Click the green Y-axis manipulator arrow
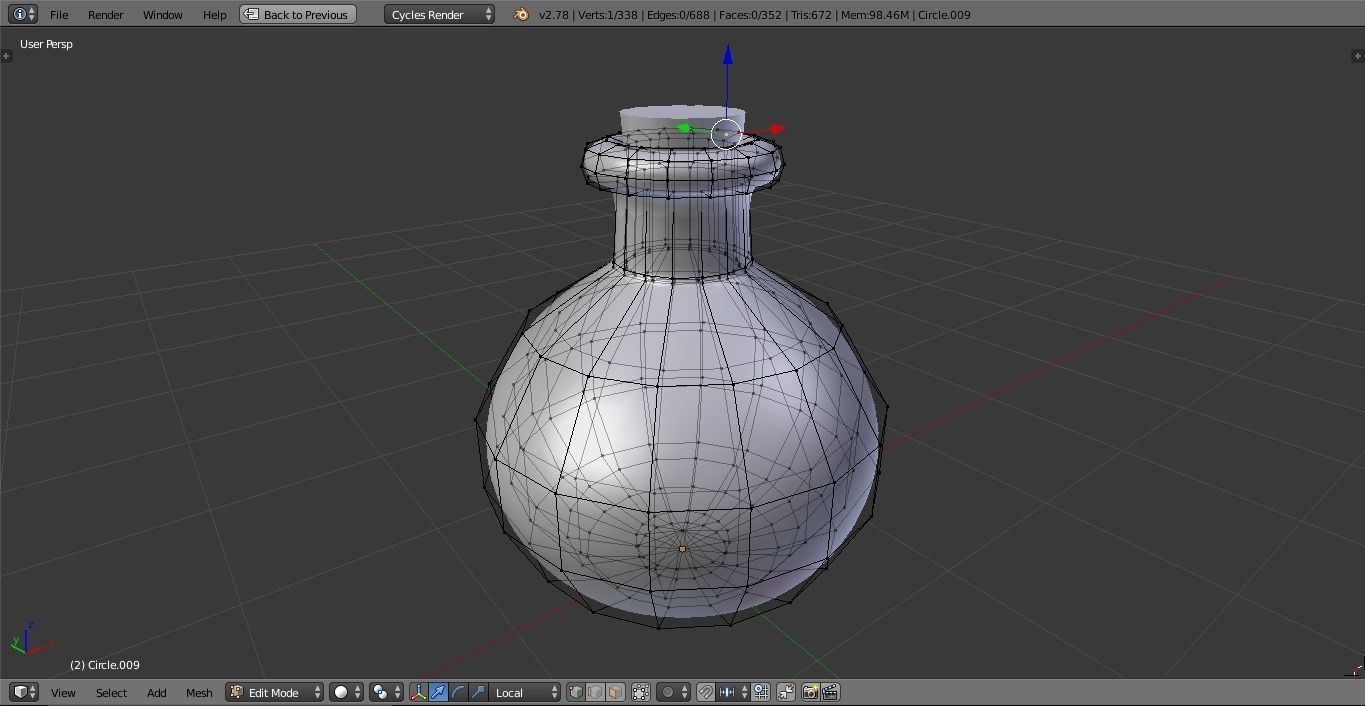 click(x=684, y=128)
